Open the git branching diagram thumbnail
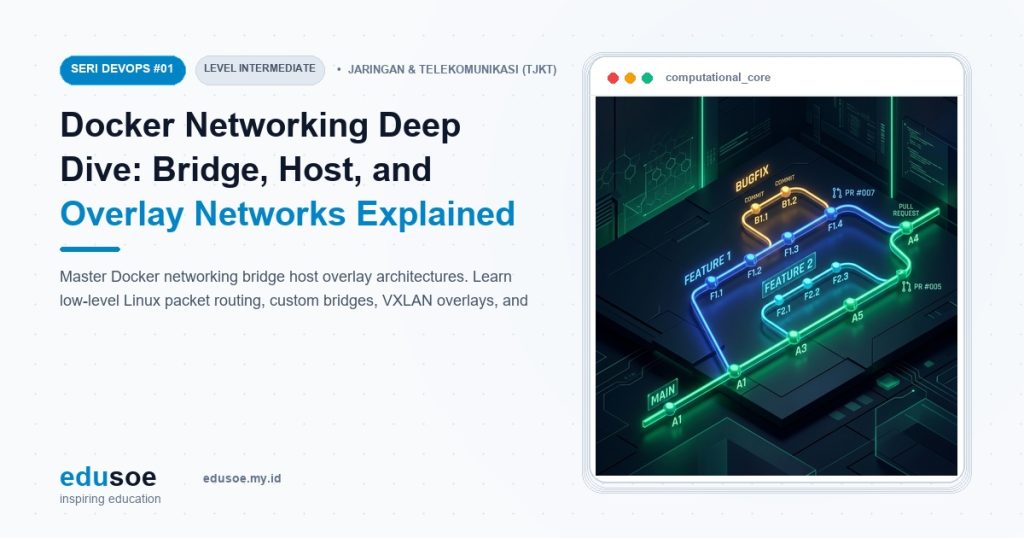This screenshot has height=538, width=1024. point(776,286)
